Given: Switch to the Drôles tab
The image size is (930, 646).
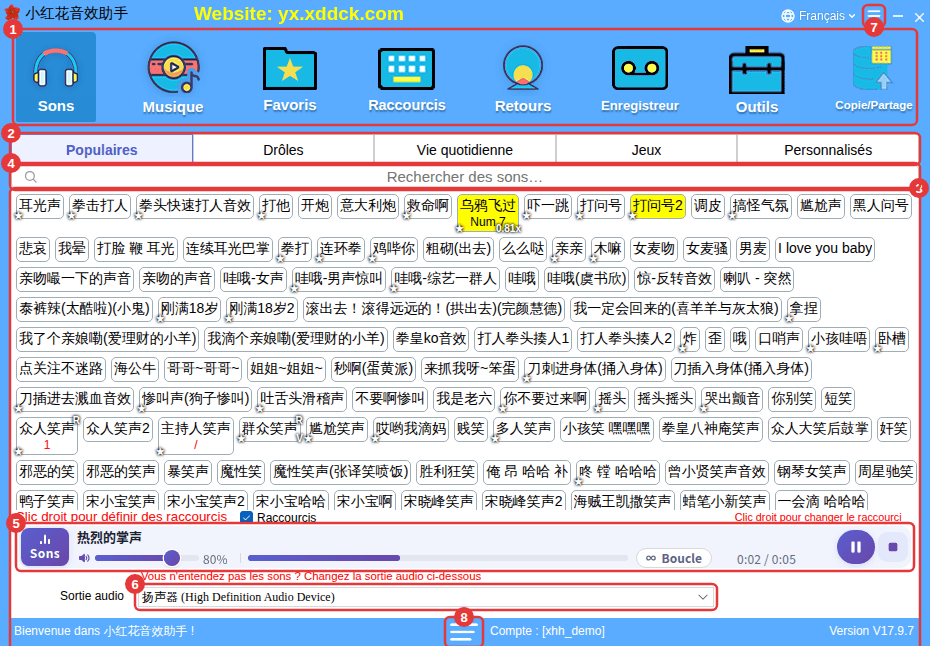Looking at the screenshot, I should tap(284, 149).
